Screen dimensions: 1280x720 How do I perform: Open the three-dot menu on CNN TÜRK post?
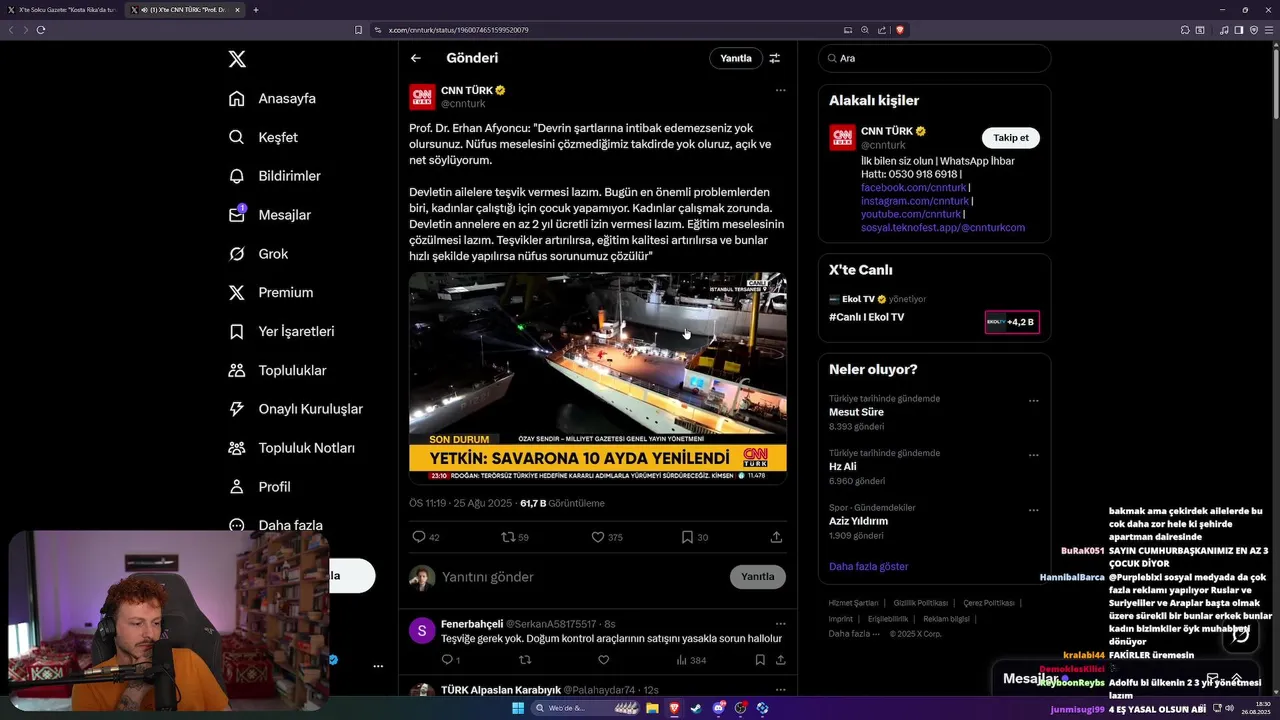pos(780,90)
